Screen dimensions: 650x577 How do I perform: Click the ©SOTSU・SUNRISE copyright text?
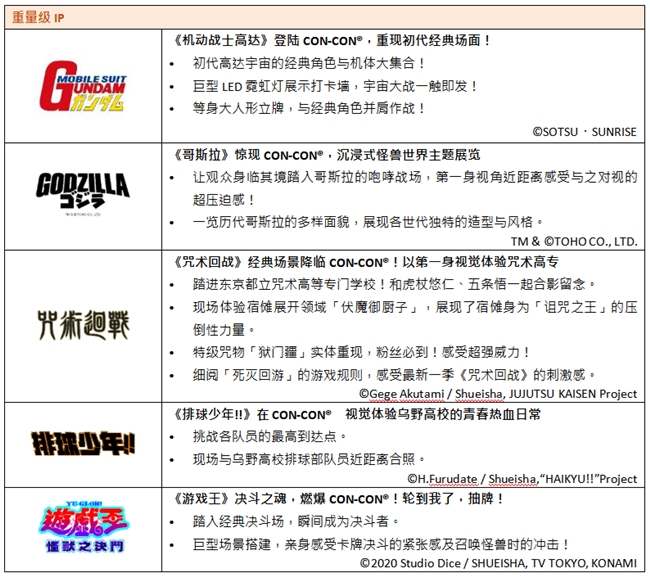(x=584, y=130)
